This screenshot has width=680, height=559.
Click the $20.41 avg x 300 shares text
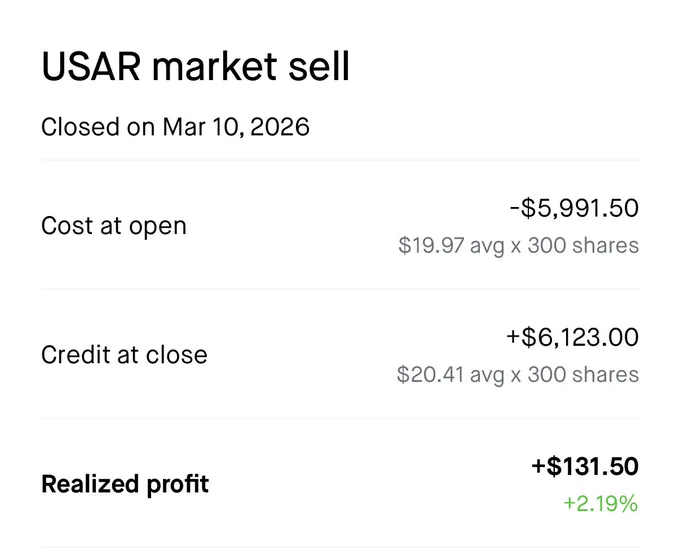pos(517,375)
